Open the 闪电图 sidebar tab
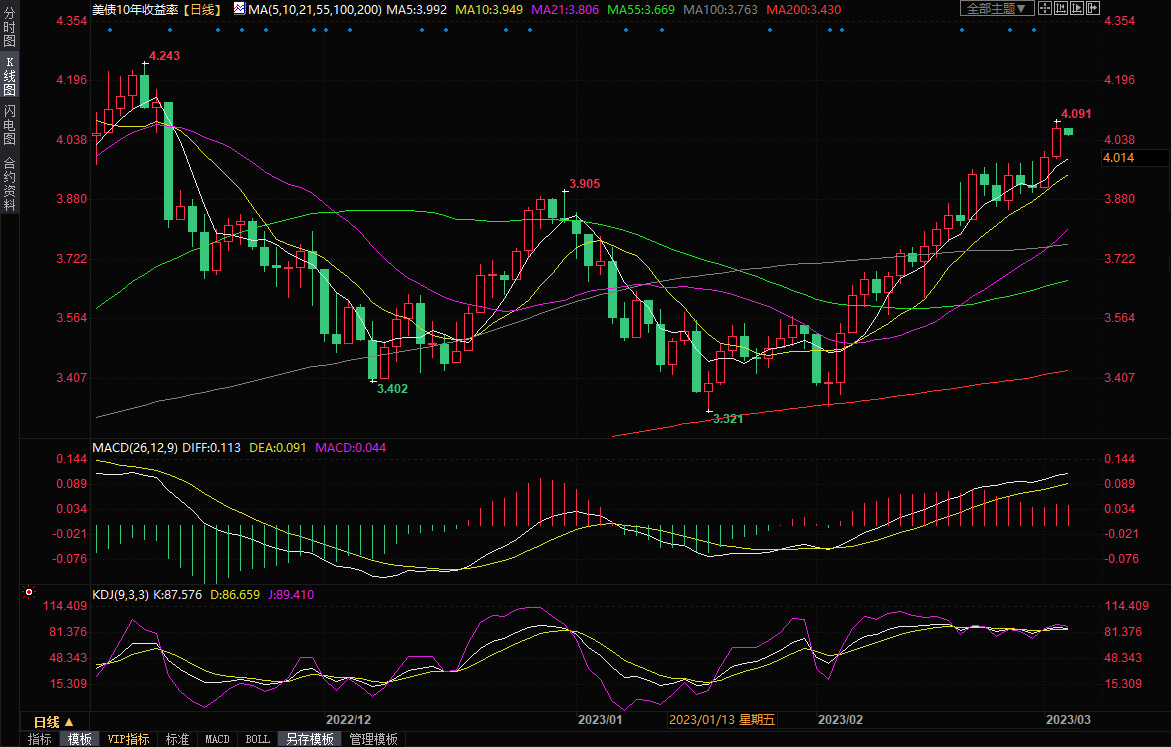The height and width of the screenshot is (747, 1171). pos(10,125)
